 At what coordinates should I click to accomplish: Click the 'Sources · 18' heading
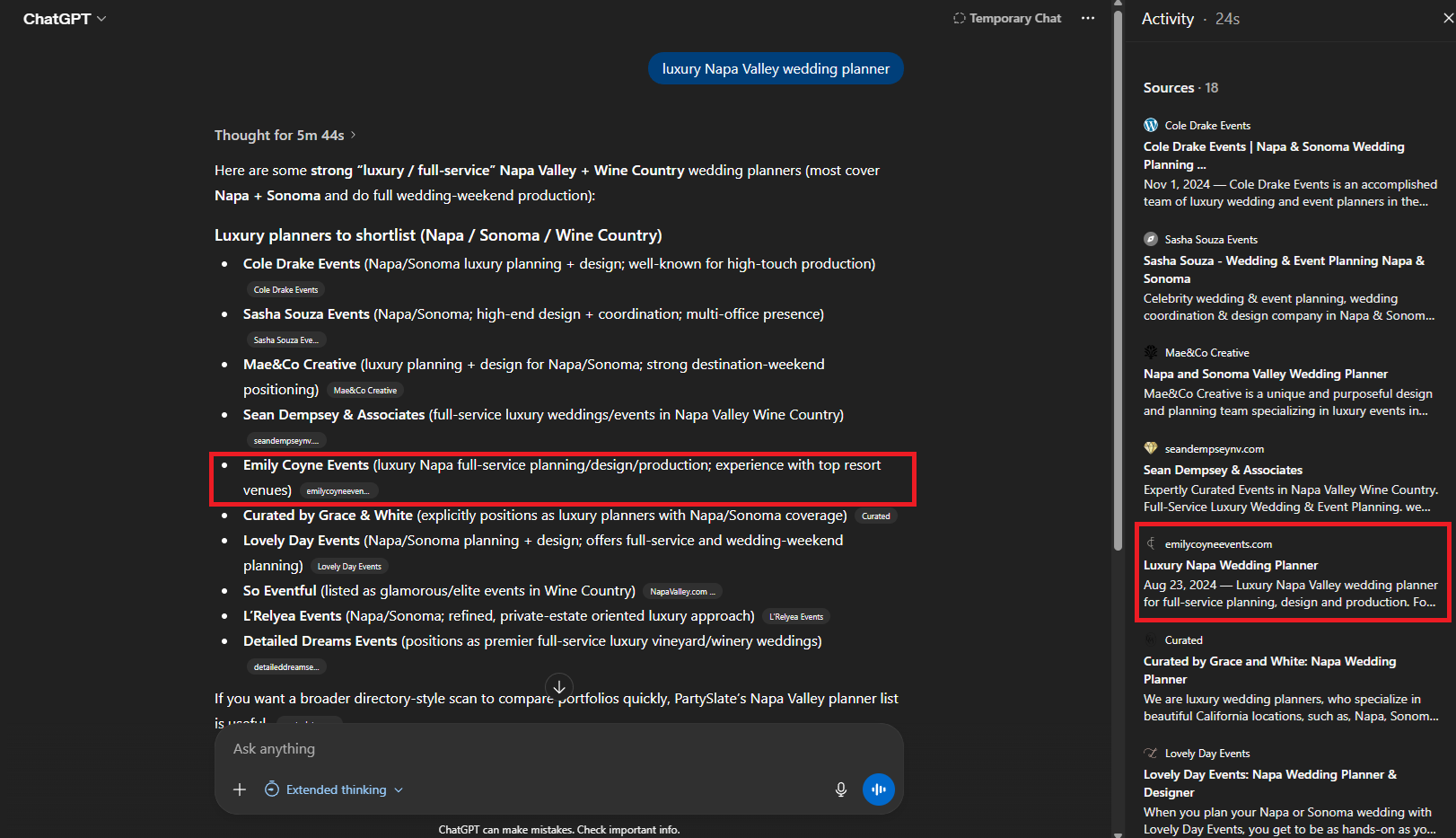(1180, 87)
